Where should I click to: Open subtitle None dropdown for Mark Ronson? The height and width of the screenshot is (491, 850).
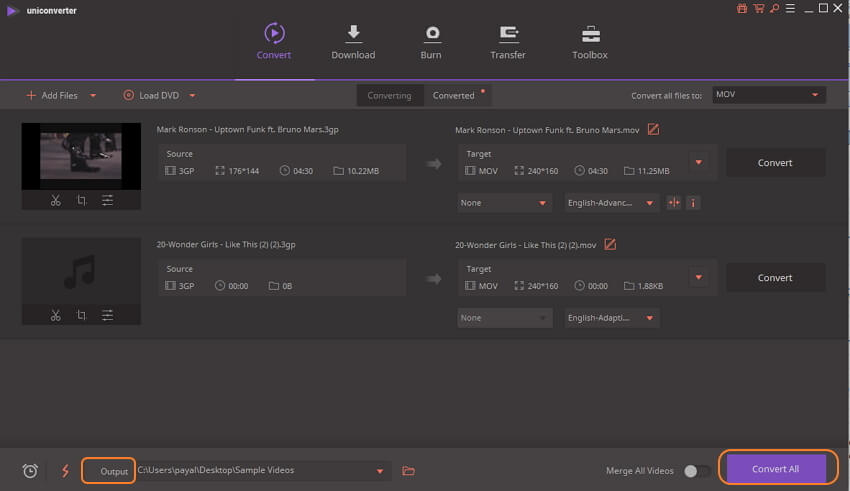505,203
